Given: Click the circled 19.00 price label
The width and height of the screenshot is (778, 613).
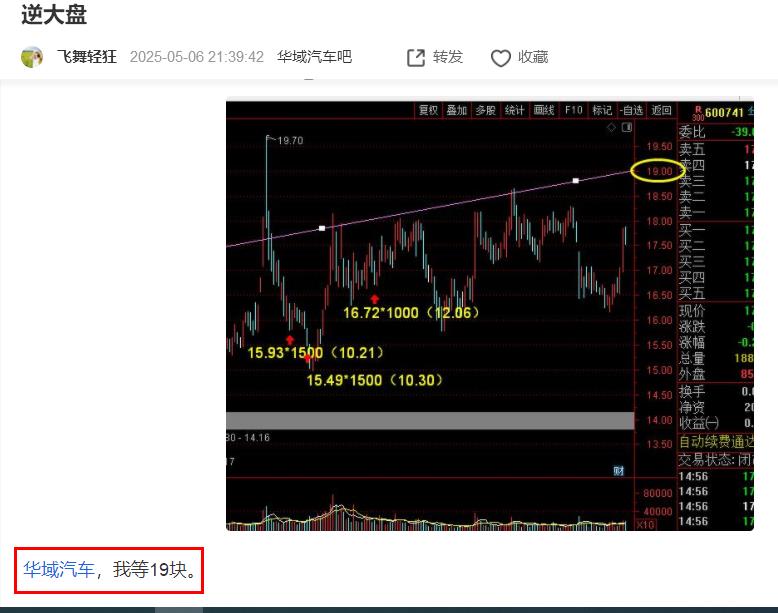Looking at the screenshot, I should coord(658,171).
